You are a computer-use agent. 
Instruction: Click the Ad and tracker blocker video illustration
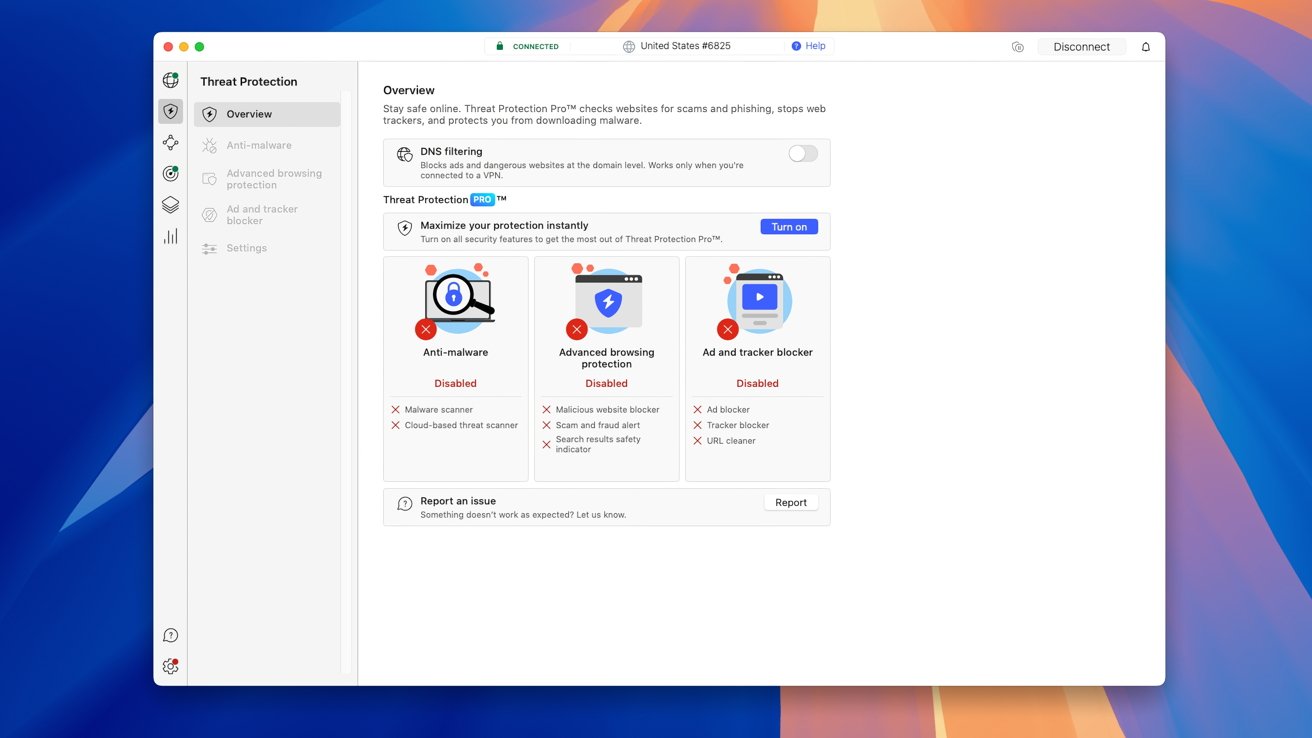click(x=759, y=300)
